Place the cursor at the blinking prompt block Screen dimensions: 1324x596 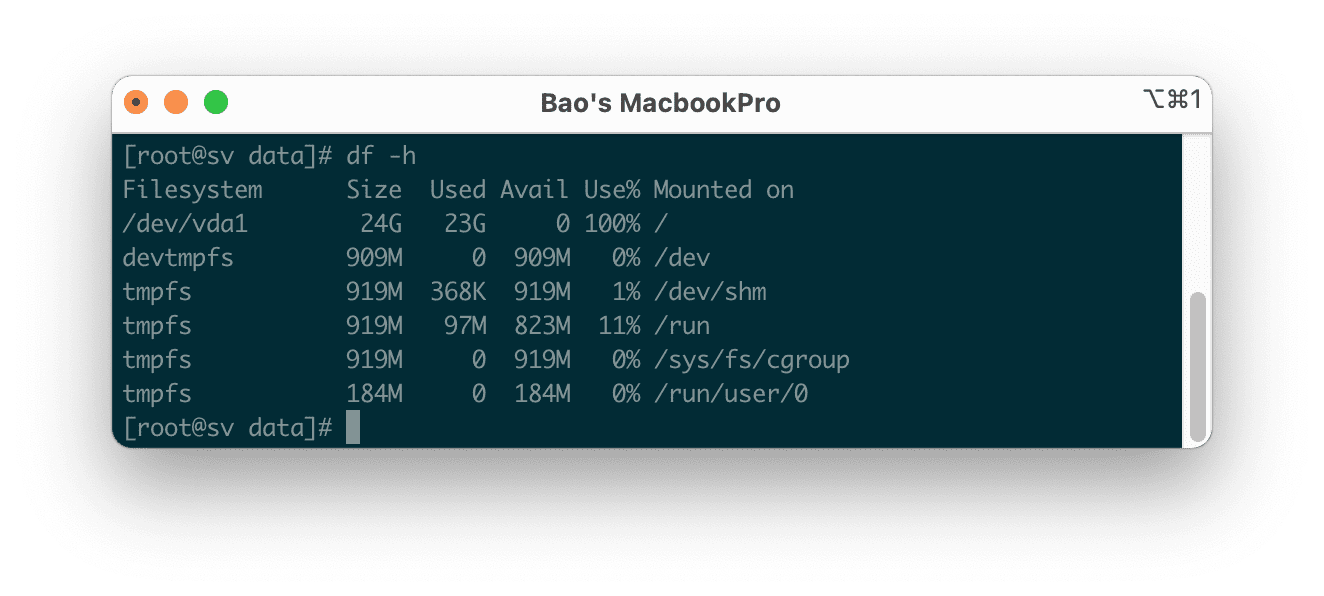[x=352, y=428]
